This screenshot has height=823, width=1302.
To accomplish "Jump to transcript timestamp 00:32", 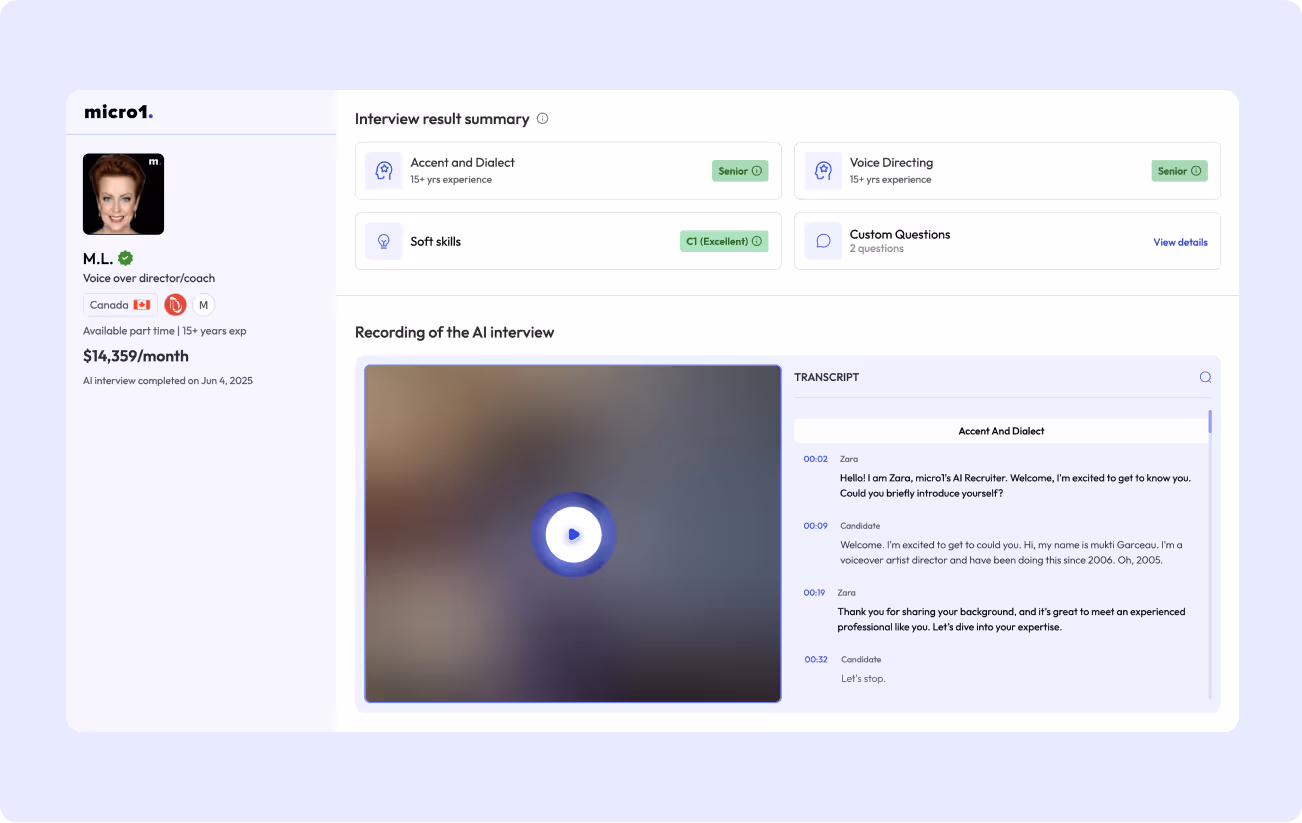I will coord(816,660).
